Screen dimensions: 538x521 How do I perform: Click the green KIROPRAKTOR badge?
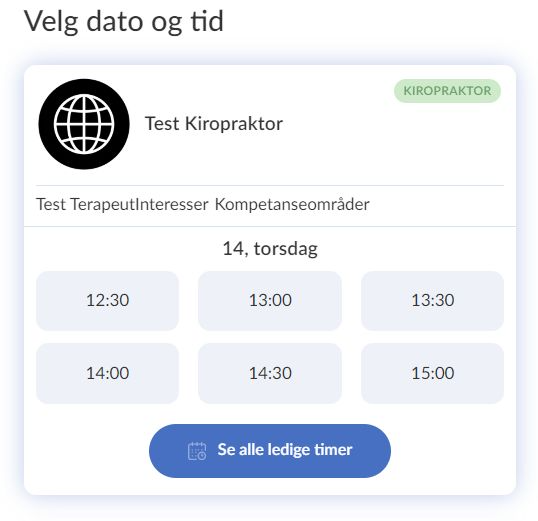coord(447,91)
